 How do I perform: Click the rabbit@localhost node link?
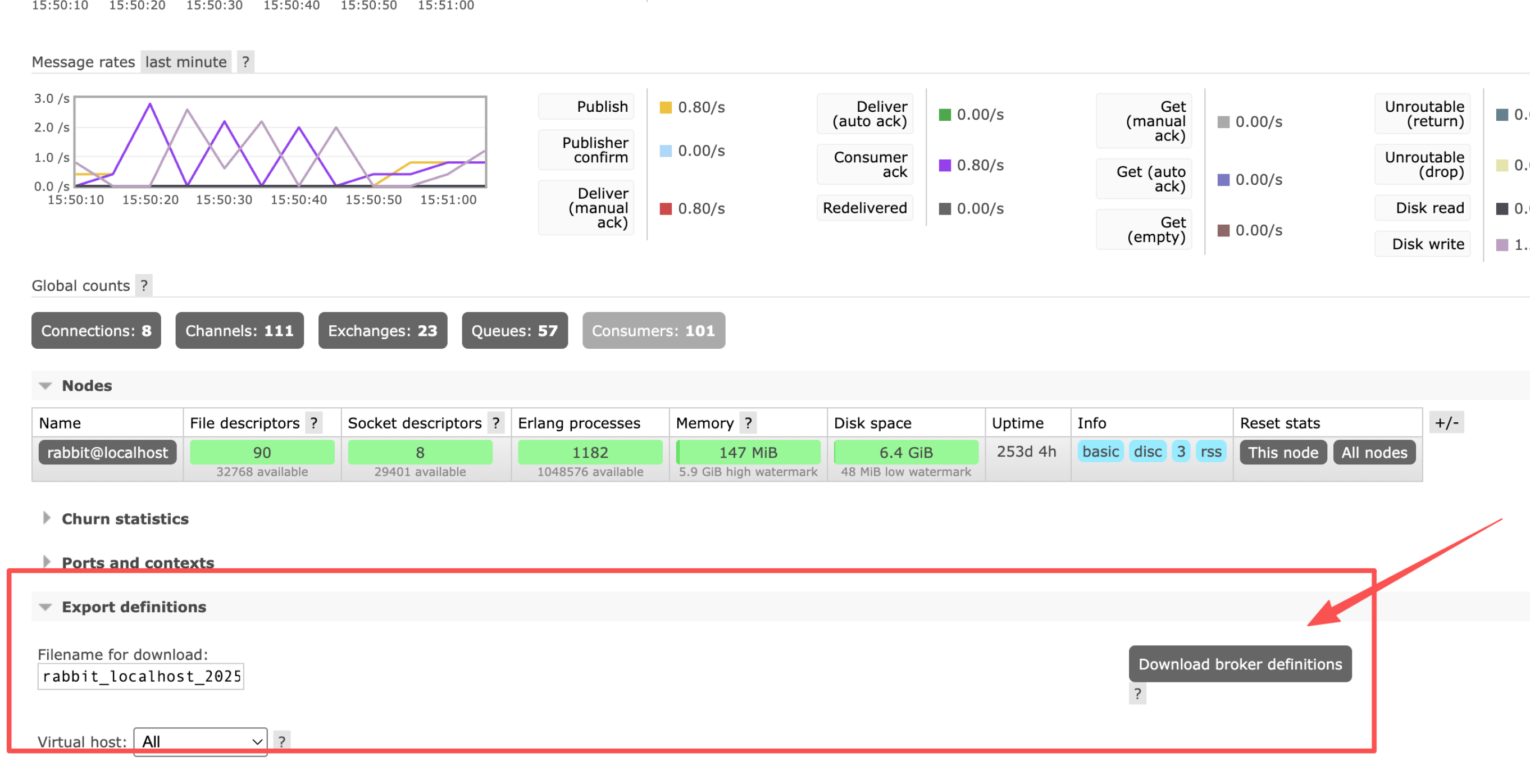click(x=107, y=453)
